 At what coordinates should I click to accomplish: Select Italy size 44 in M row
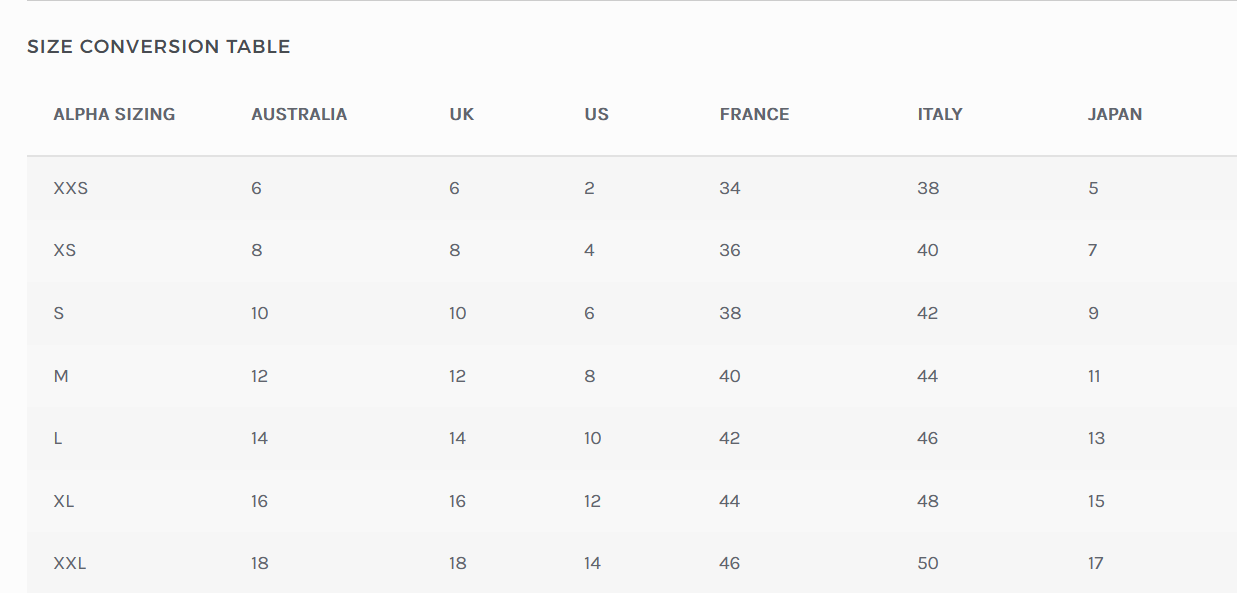click(x=927, y=376)
